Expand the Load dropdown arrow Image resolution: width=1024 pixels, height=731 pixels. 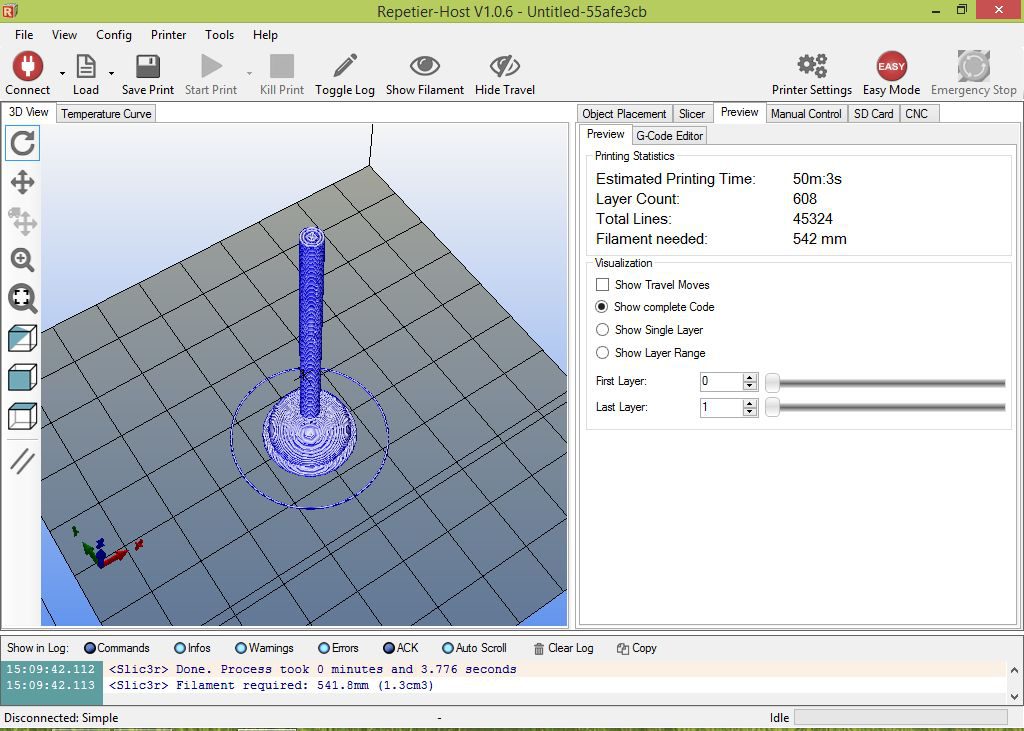click(111, 73)
